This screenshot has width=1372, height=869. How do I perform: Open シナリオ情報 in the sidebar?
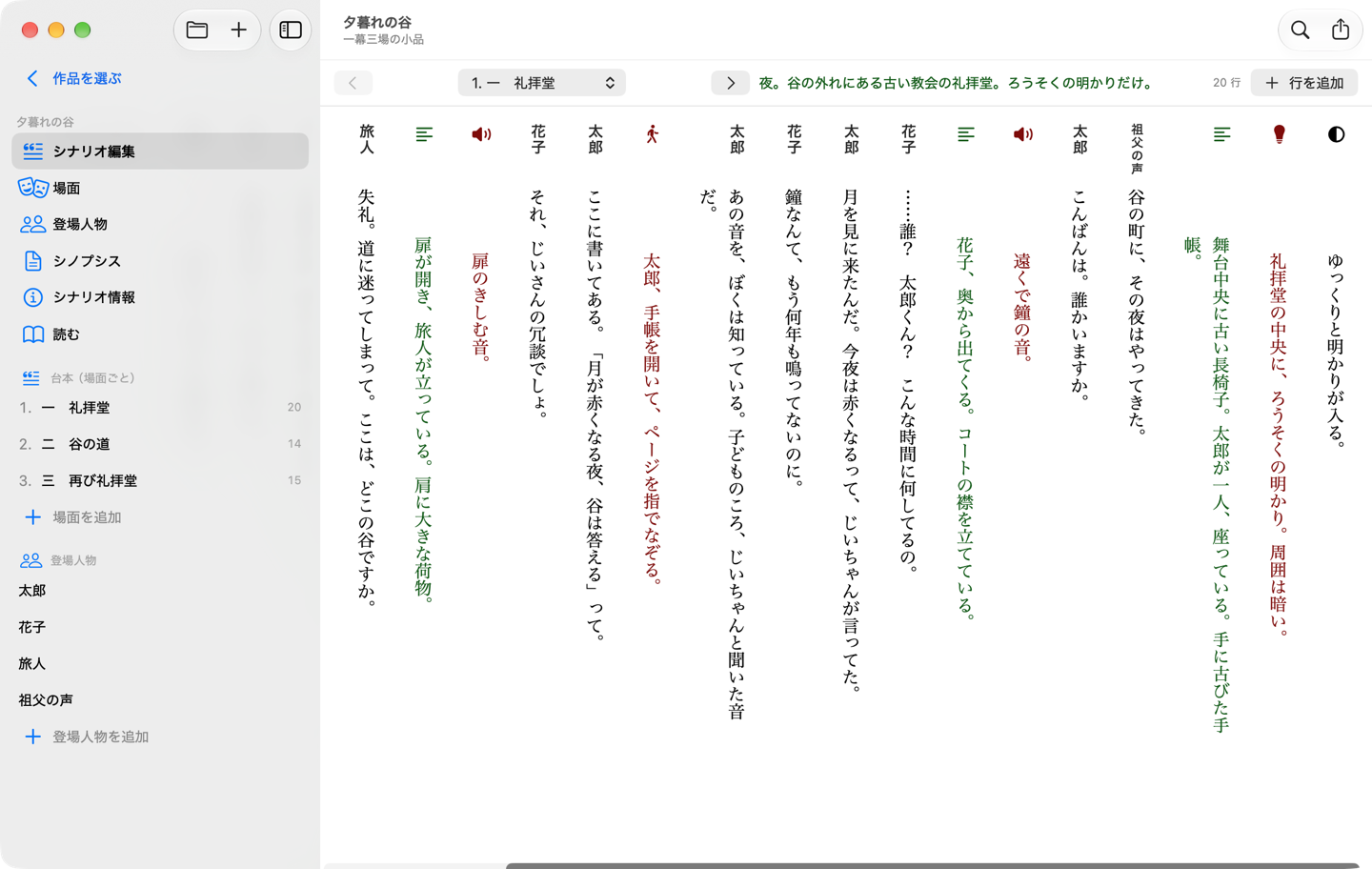pos(160,297)
